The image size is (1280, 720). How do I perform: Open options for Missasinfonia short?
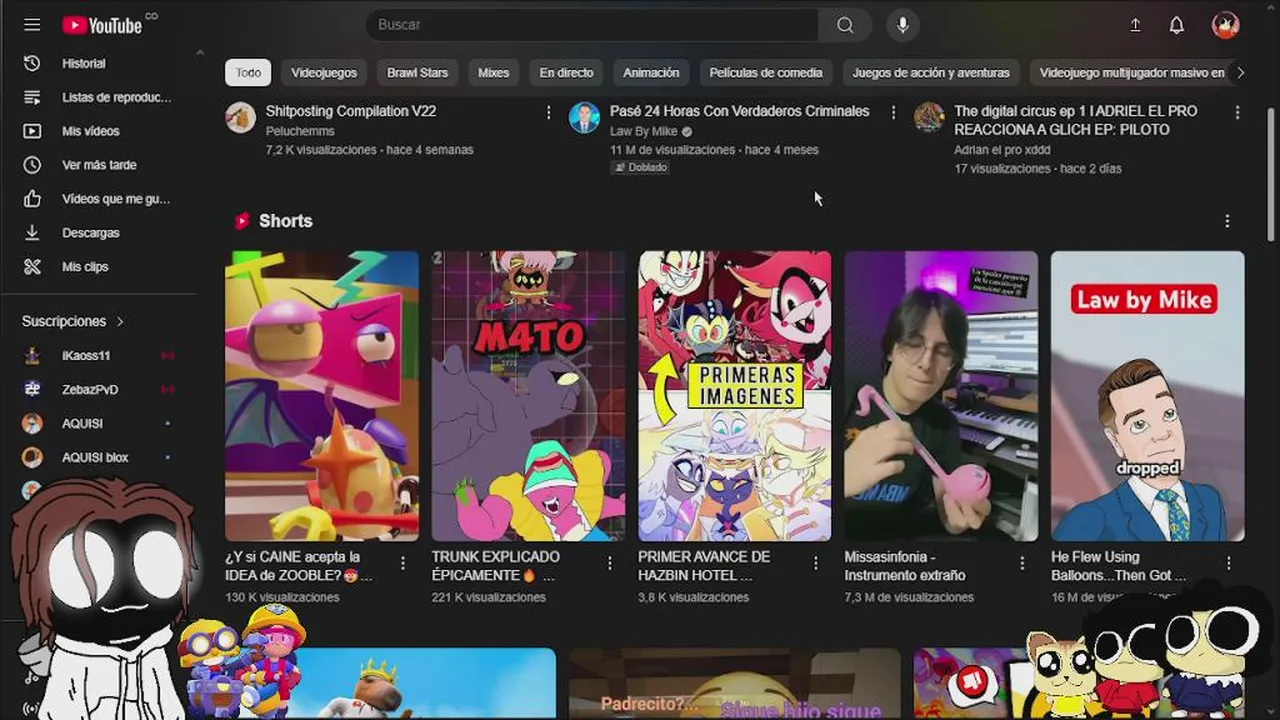(1023, 563)
